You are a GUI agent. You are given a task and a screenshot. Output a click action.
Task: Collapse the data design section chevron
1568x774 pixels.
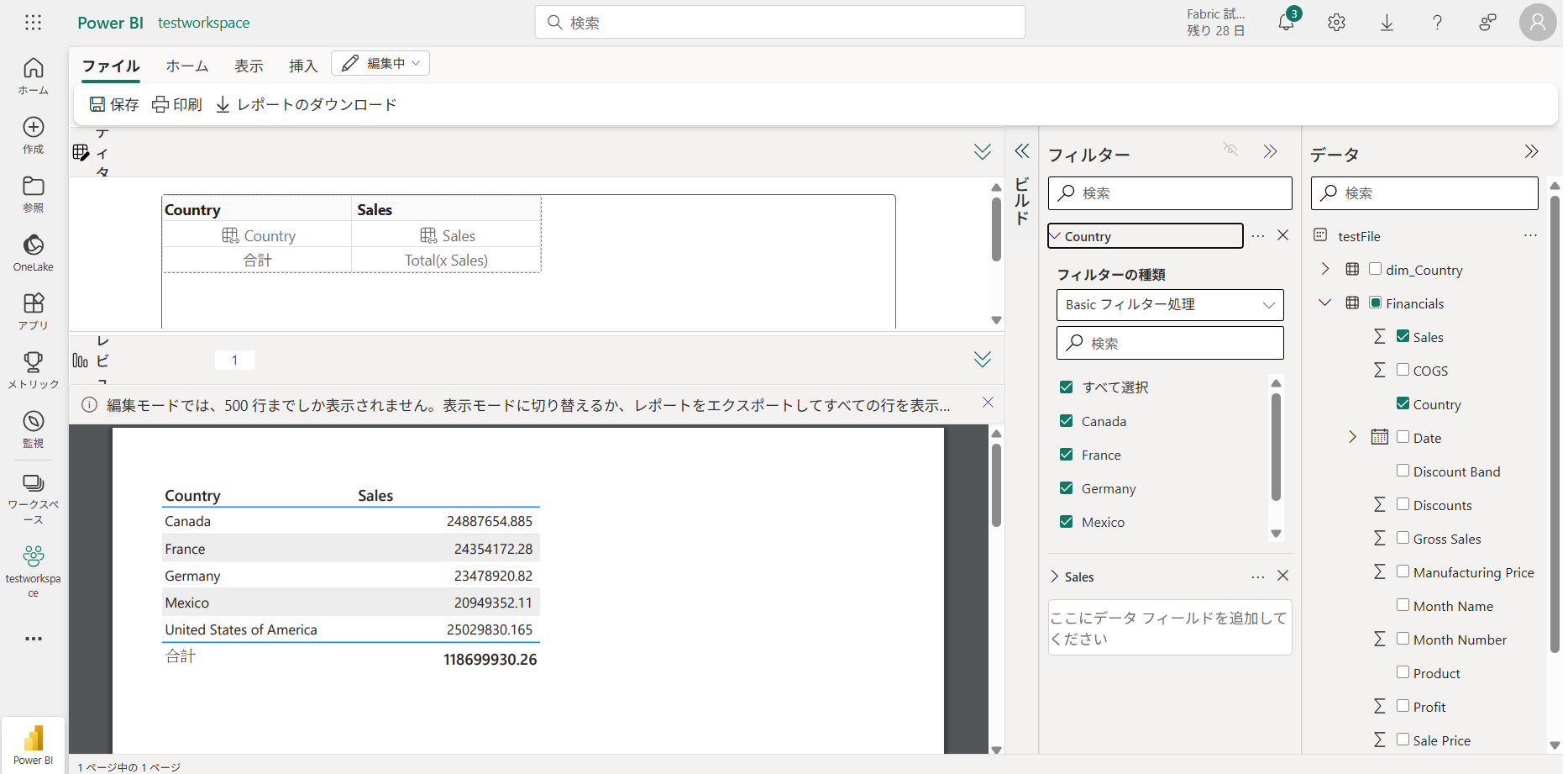(x=983, y=152)
